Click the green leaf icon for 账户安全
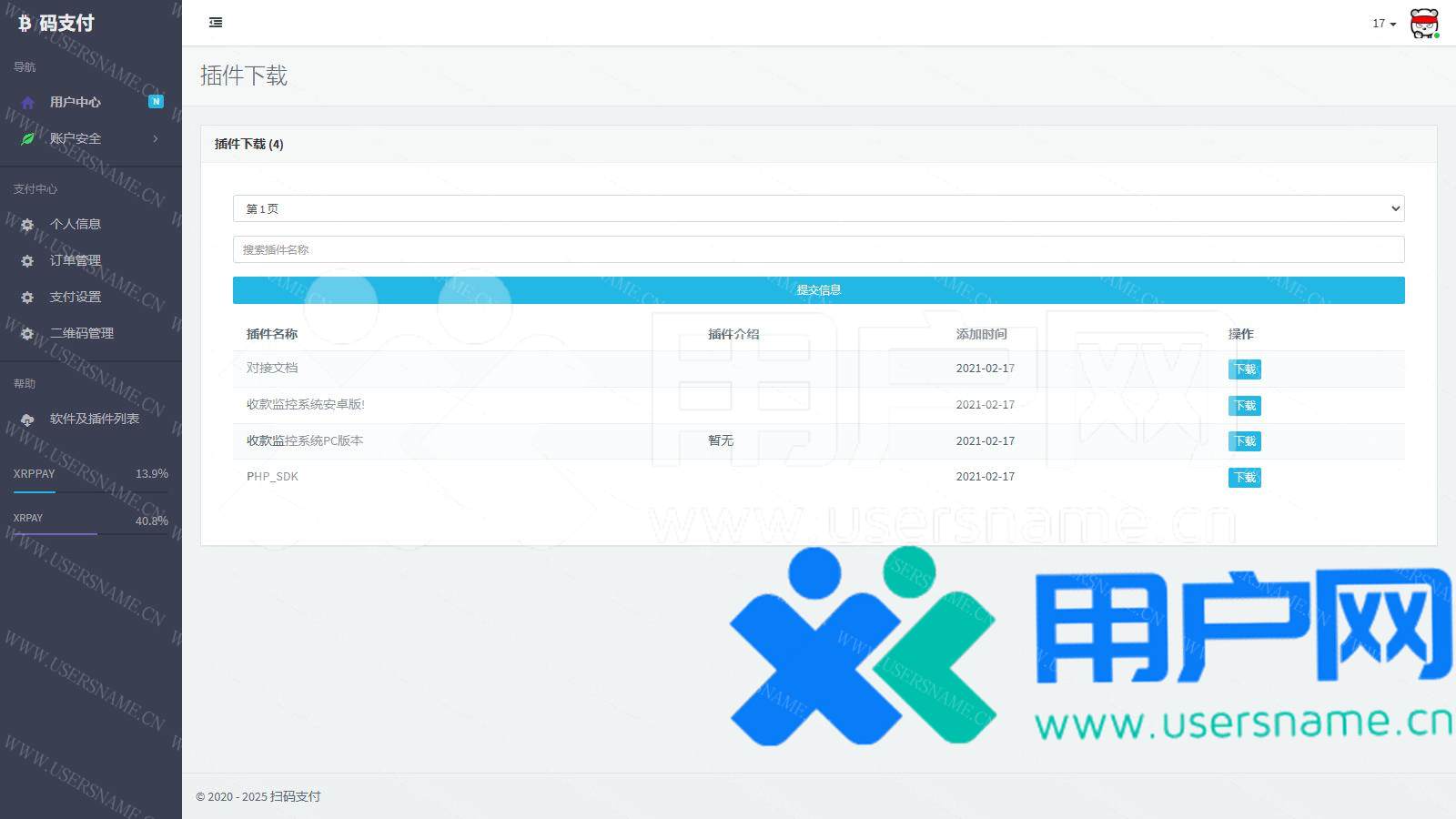The image size is (1456, 819). pyautogui.click(x=27, y=139)
